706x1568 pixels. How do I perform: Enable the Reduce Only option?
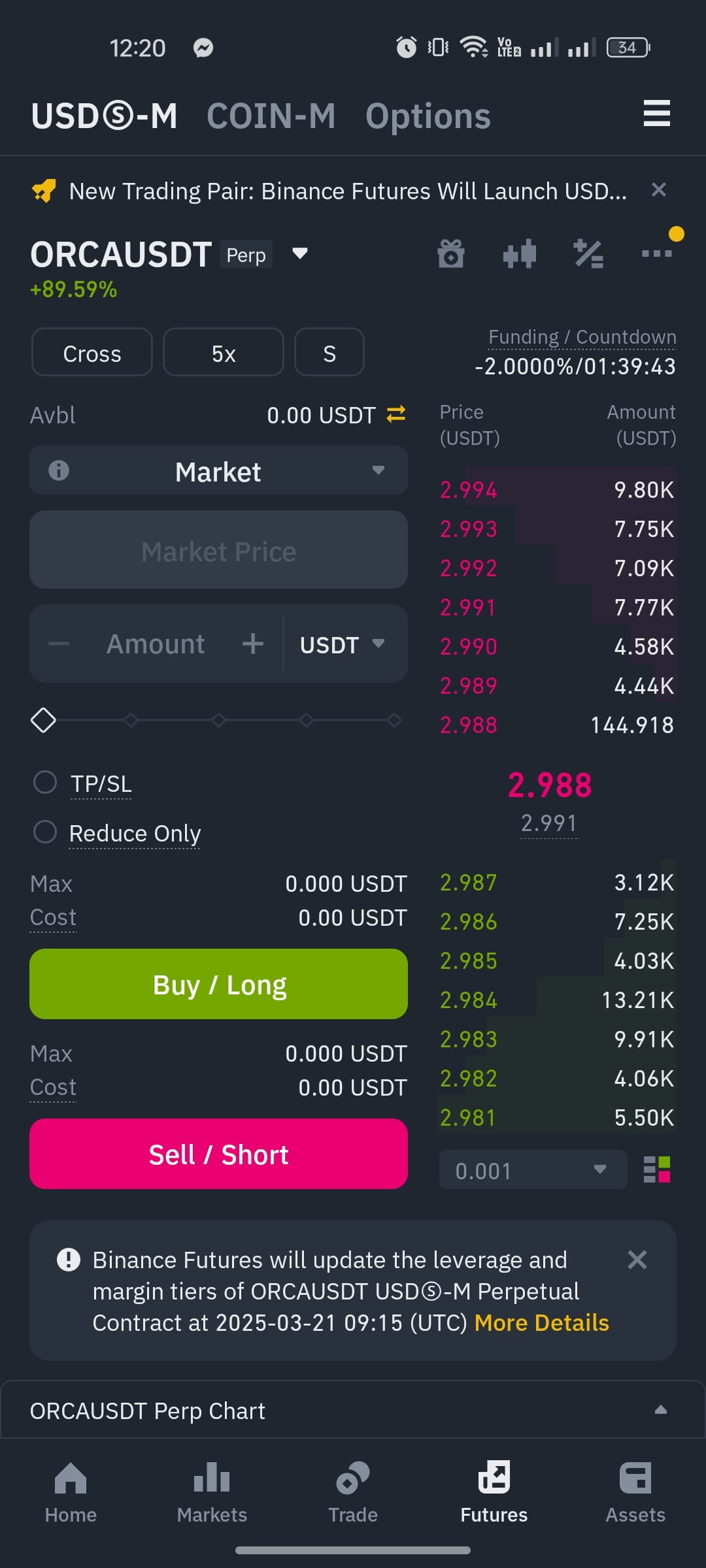click(45, 832)
